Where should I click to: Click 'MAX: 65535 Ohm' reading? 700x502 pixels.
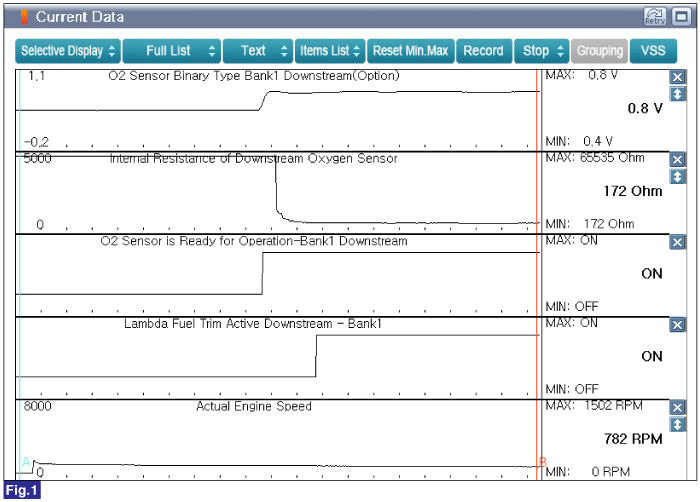pos(595,158)
